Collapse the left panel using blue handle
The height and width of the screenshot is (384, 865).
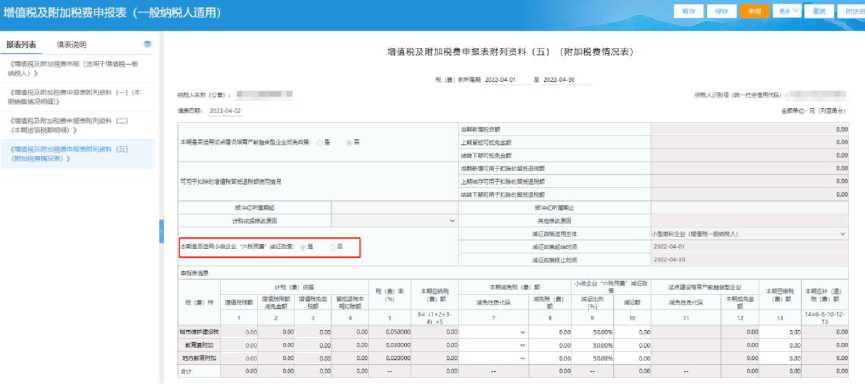click(162, 231)
